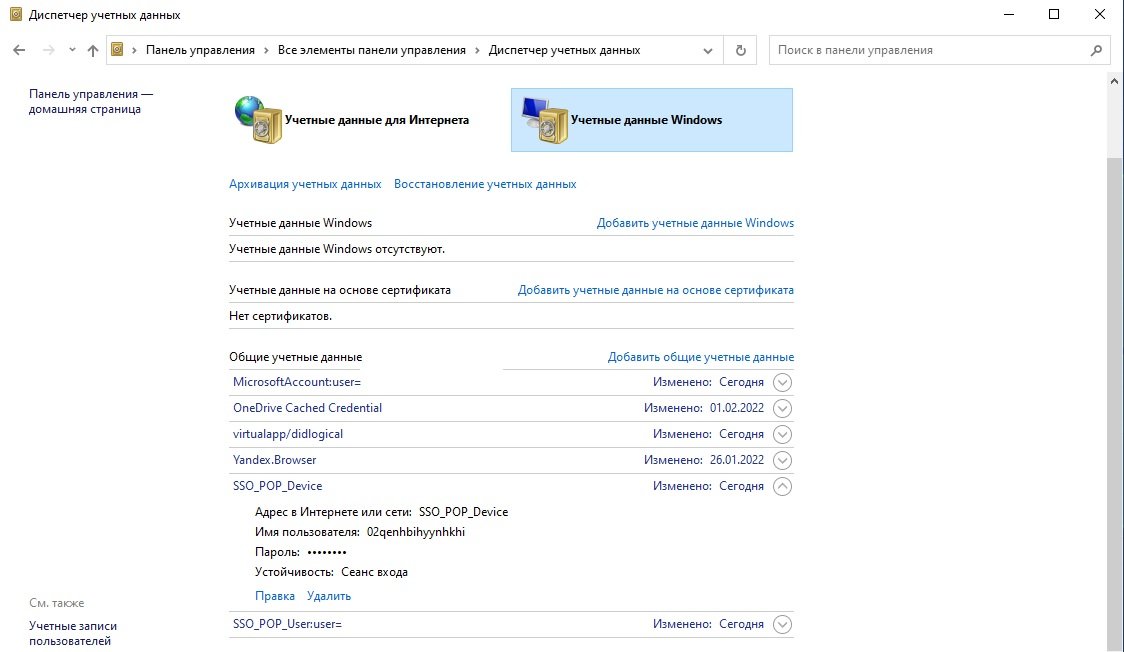Click the Control Panel icon in address bar
This screenshot has height=652, width=1124.
click(117, 50)
